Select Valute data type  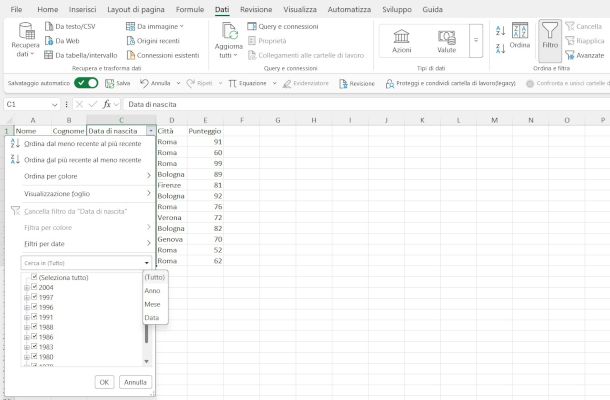click(447, 41)
